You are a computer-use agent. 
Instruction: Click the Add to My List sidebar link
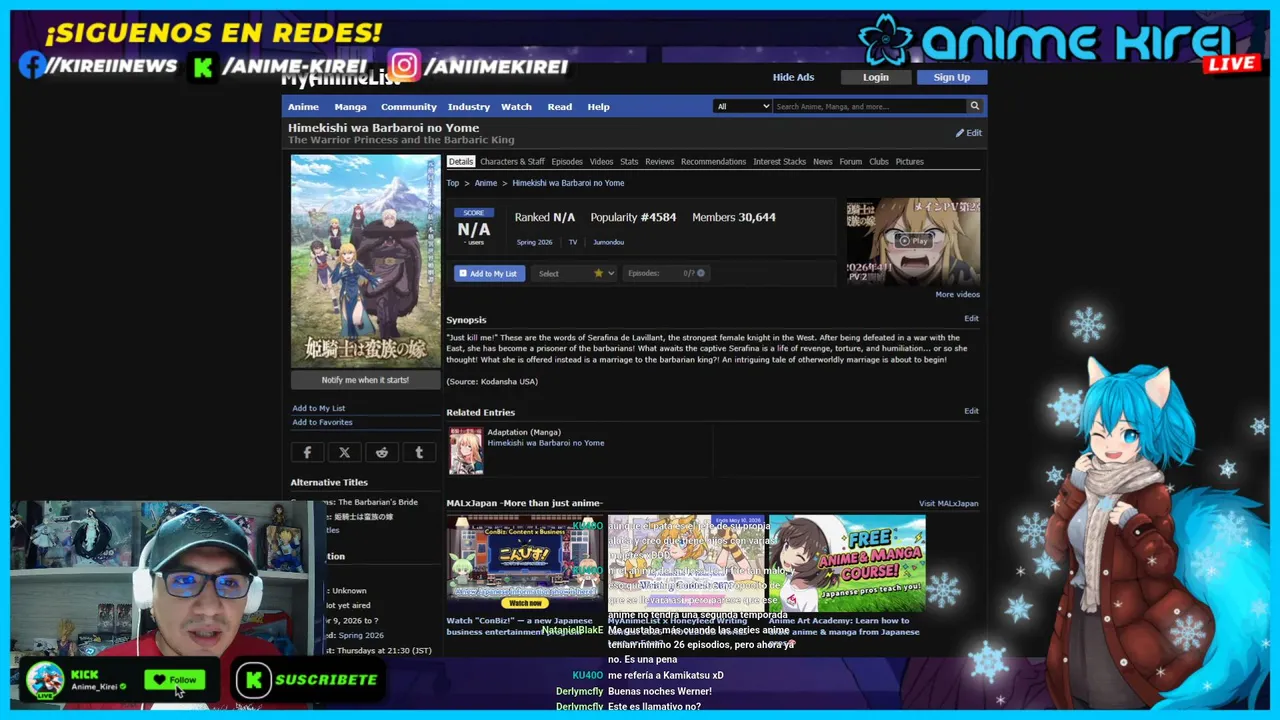(x=318, y=408)
